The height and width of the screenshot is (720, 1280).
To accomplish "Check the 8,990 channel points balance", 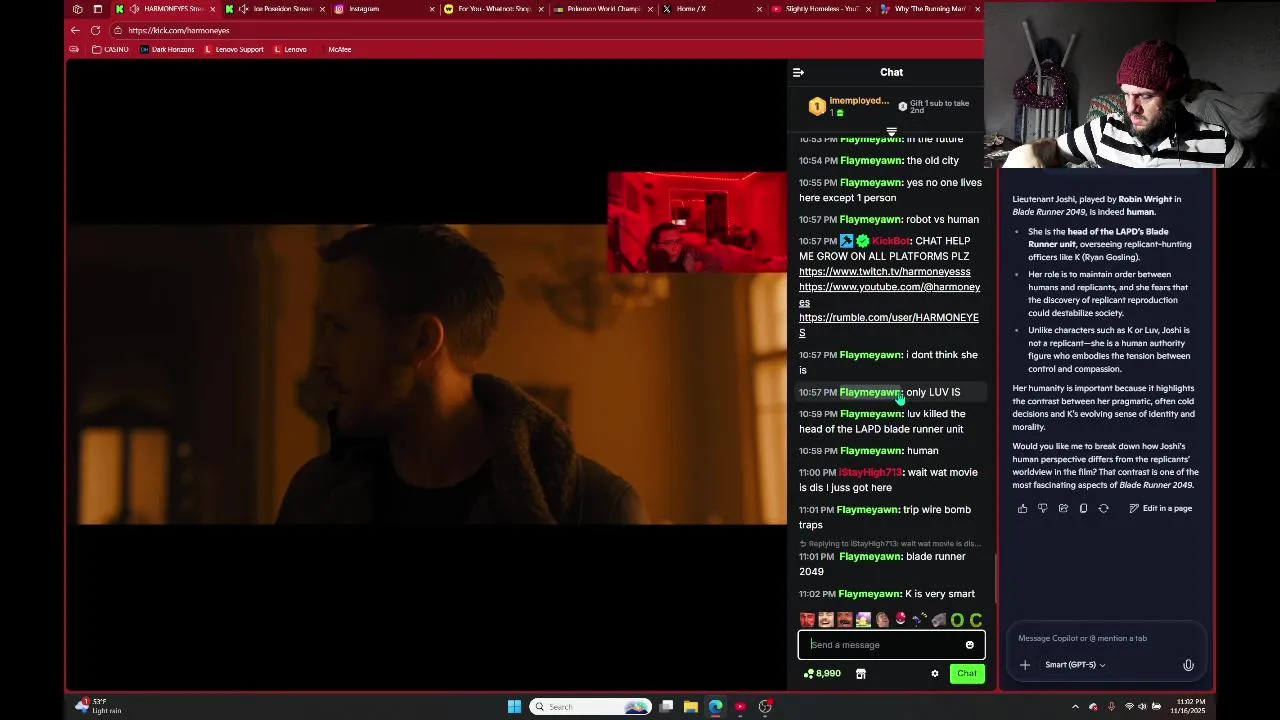I will pos(822,674).
